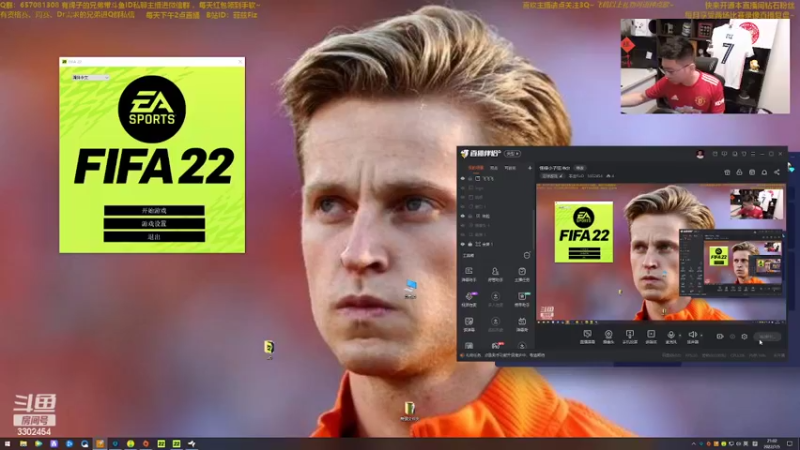Click 开始游戏 in the FIFA 22 launcher

(x=154, y=211)
